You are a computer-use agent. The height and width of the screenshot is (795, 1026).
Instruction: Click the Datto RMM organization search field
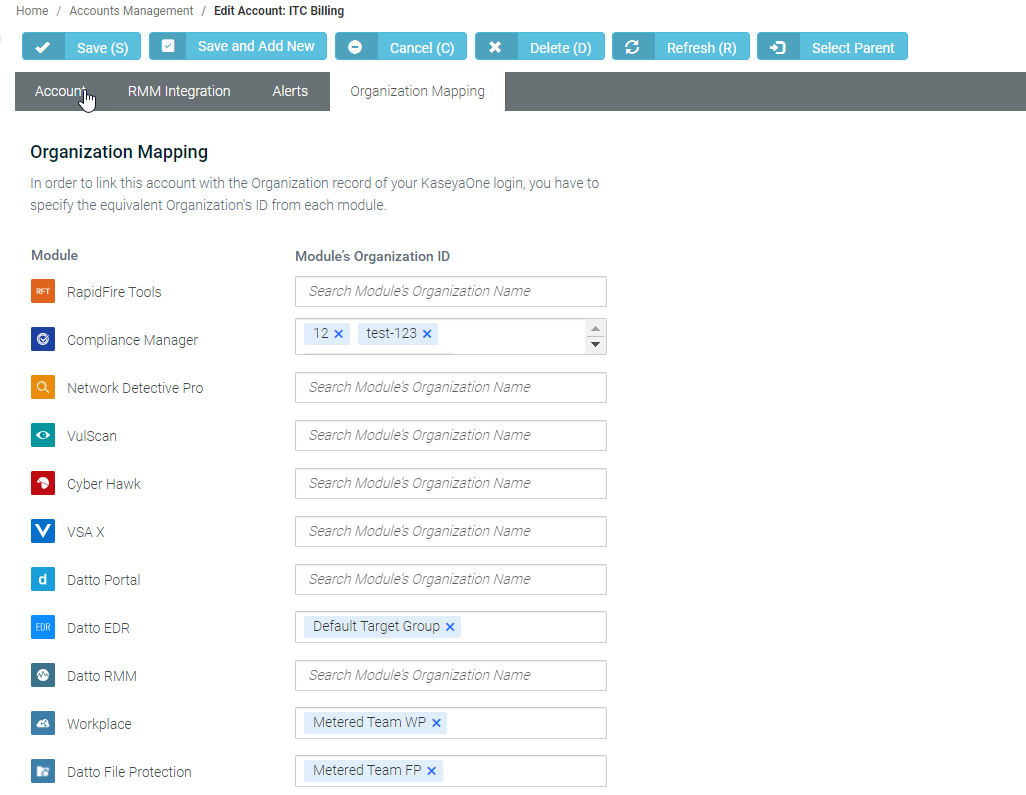450,675
